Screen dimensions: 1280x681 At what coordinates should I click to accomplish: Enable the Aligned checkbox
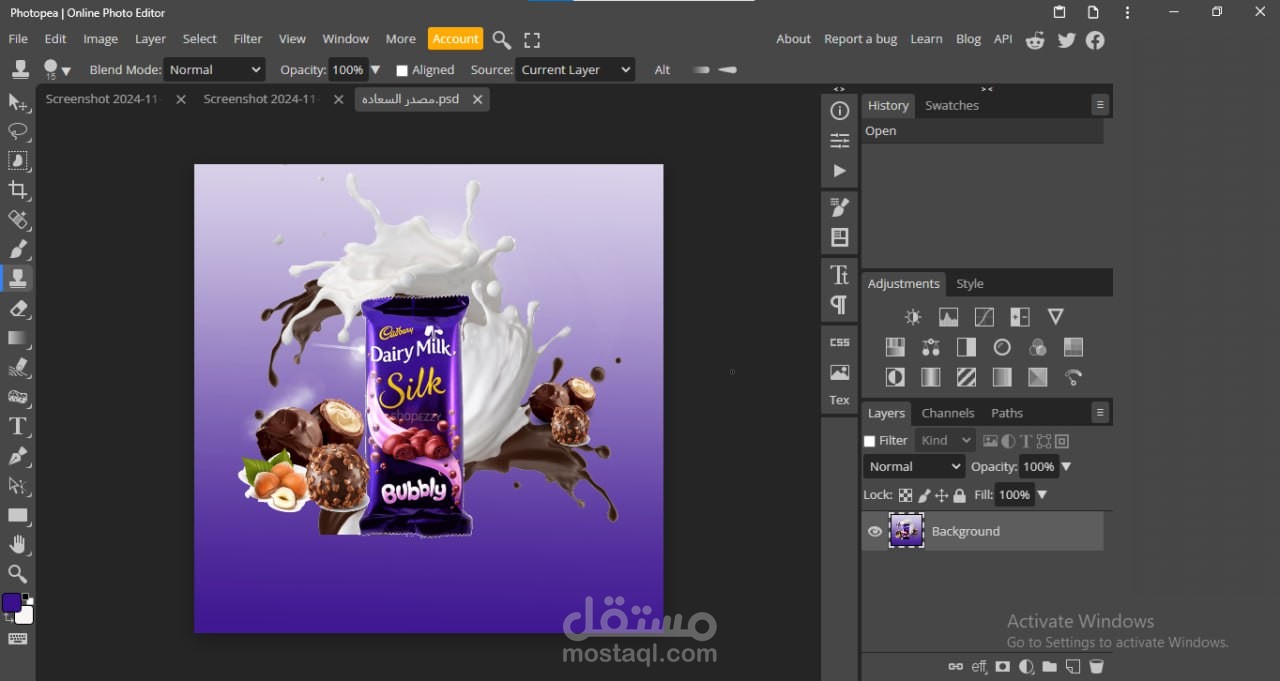402,70
